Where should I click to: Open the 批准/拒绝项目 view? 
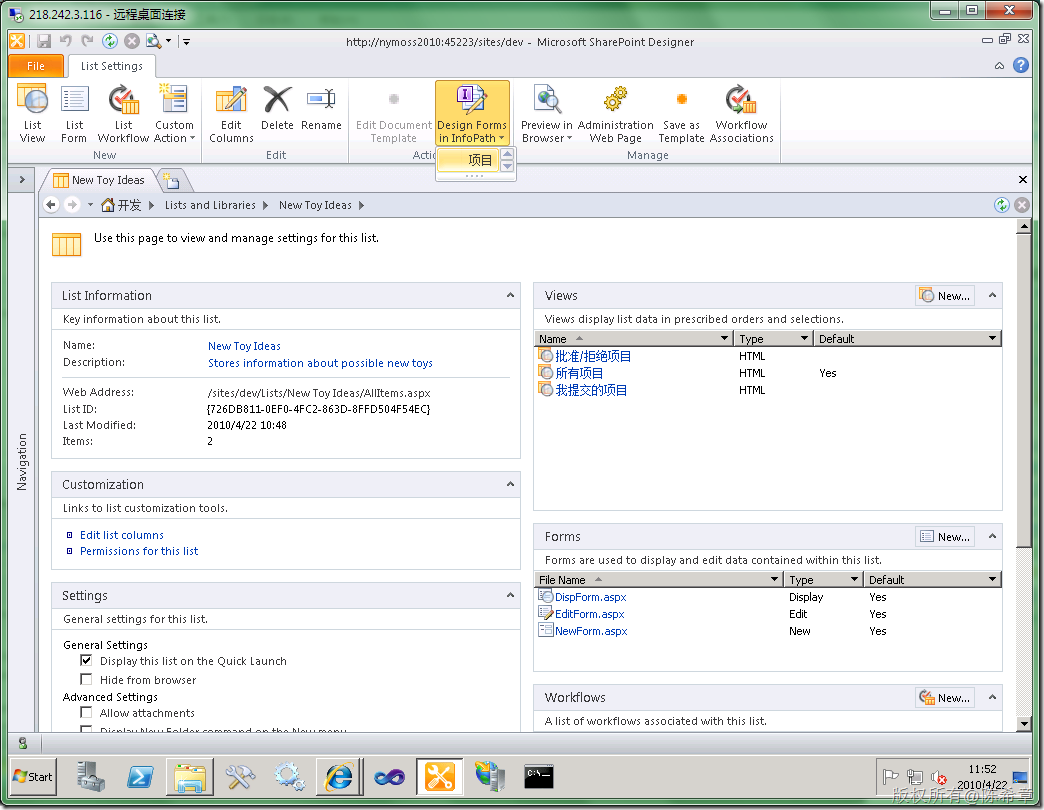click(593, 356)
